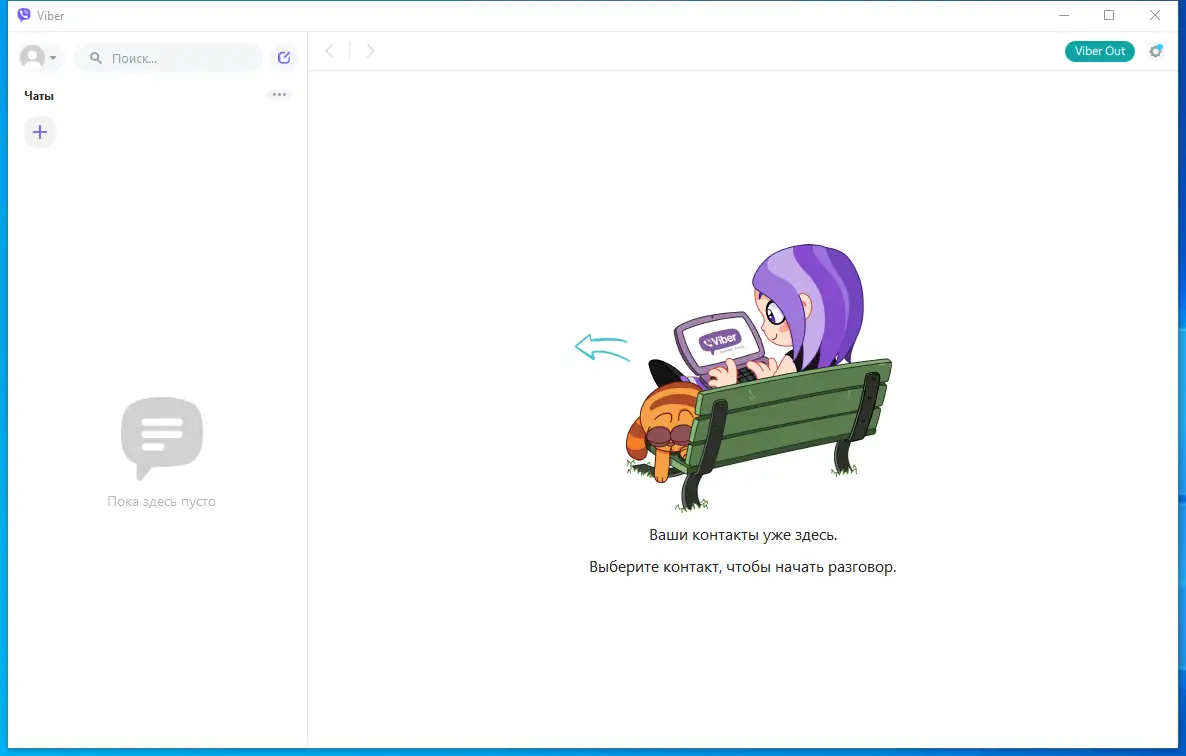Click the compose new message icon

click(284, 57)
